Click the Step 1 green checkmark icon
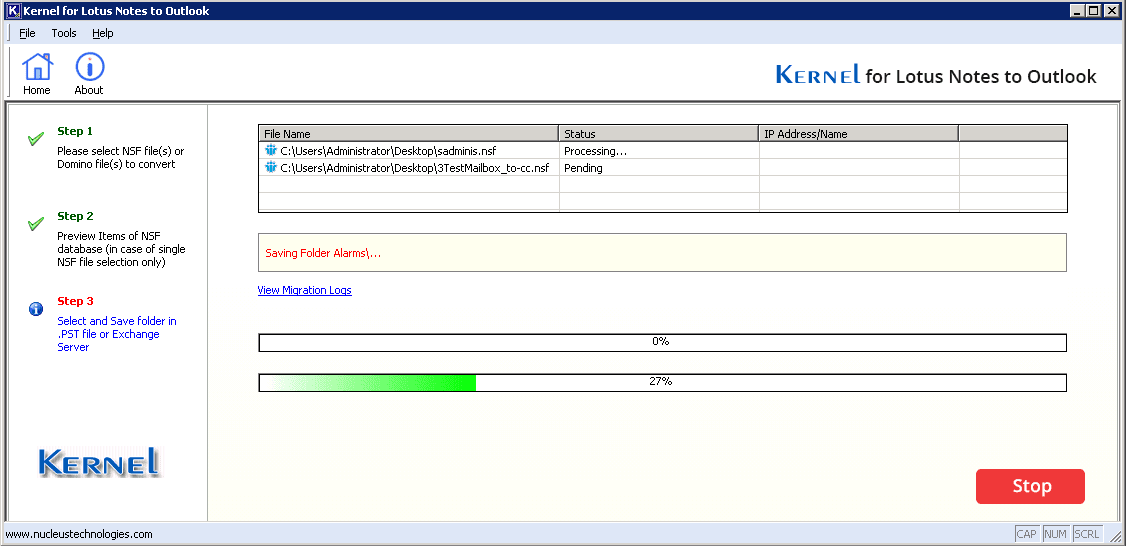 (36, 139)
